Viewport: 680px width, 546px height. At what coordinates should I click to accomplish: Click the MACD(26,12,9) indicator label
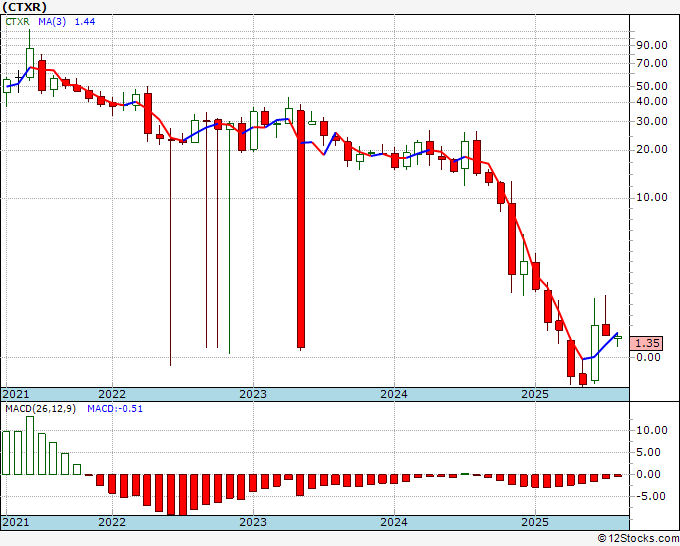click(x=40, y=409)
